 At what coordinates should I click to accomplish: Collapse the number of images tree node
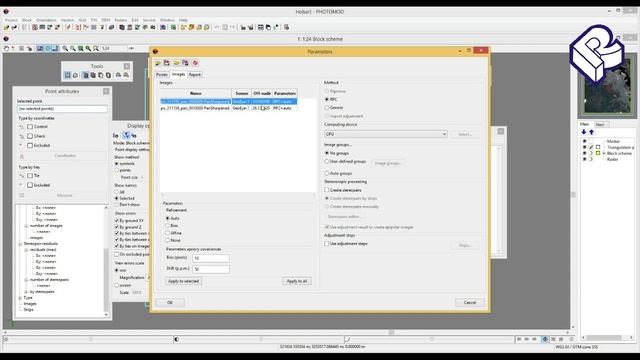27,226
